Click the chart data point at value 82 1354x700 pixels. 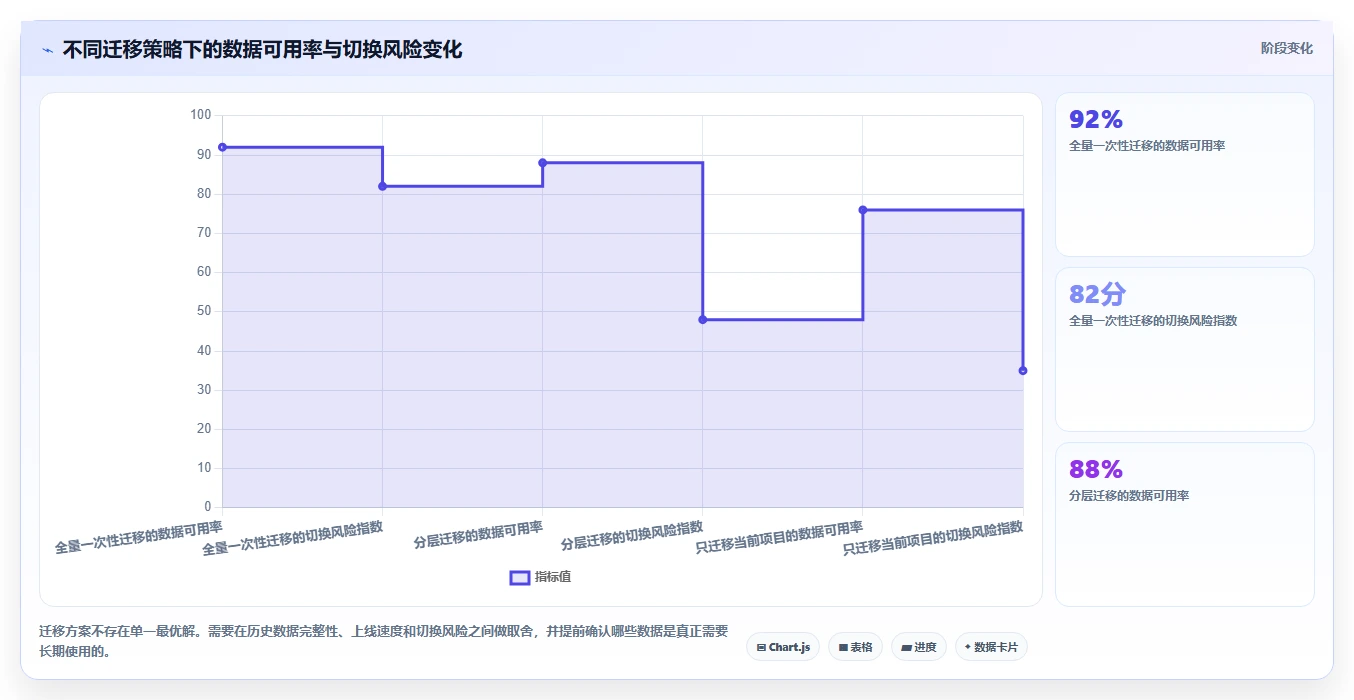(x=382, y=186)
